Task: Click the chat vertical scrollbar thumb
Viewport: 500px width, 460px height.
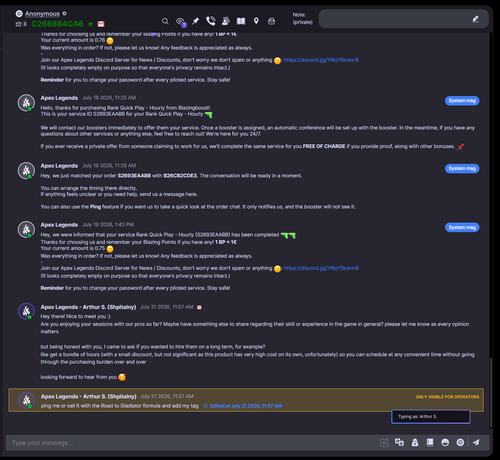Action: click(490, 393)
